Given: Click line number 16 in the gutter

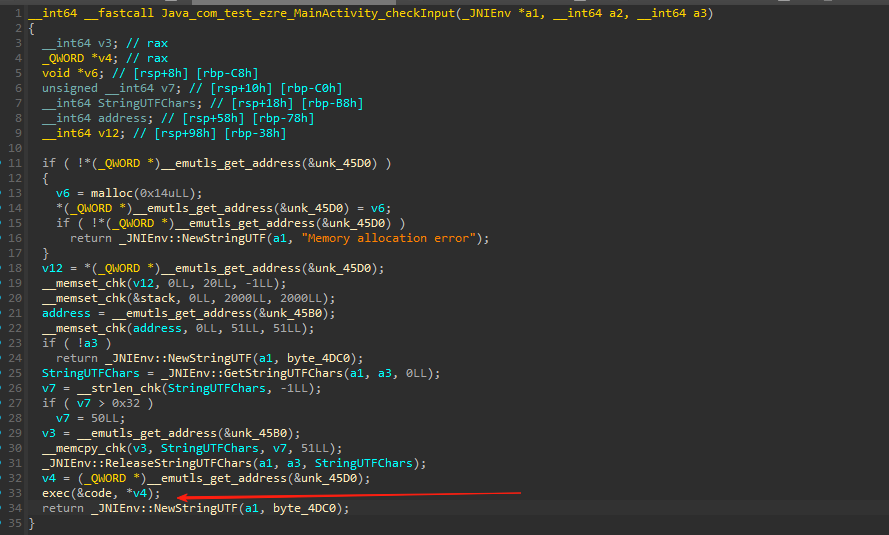Looking at the screenshot, I should tap(15, 238).
